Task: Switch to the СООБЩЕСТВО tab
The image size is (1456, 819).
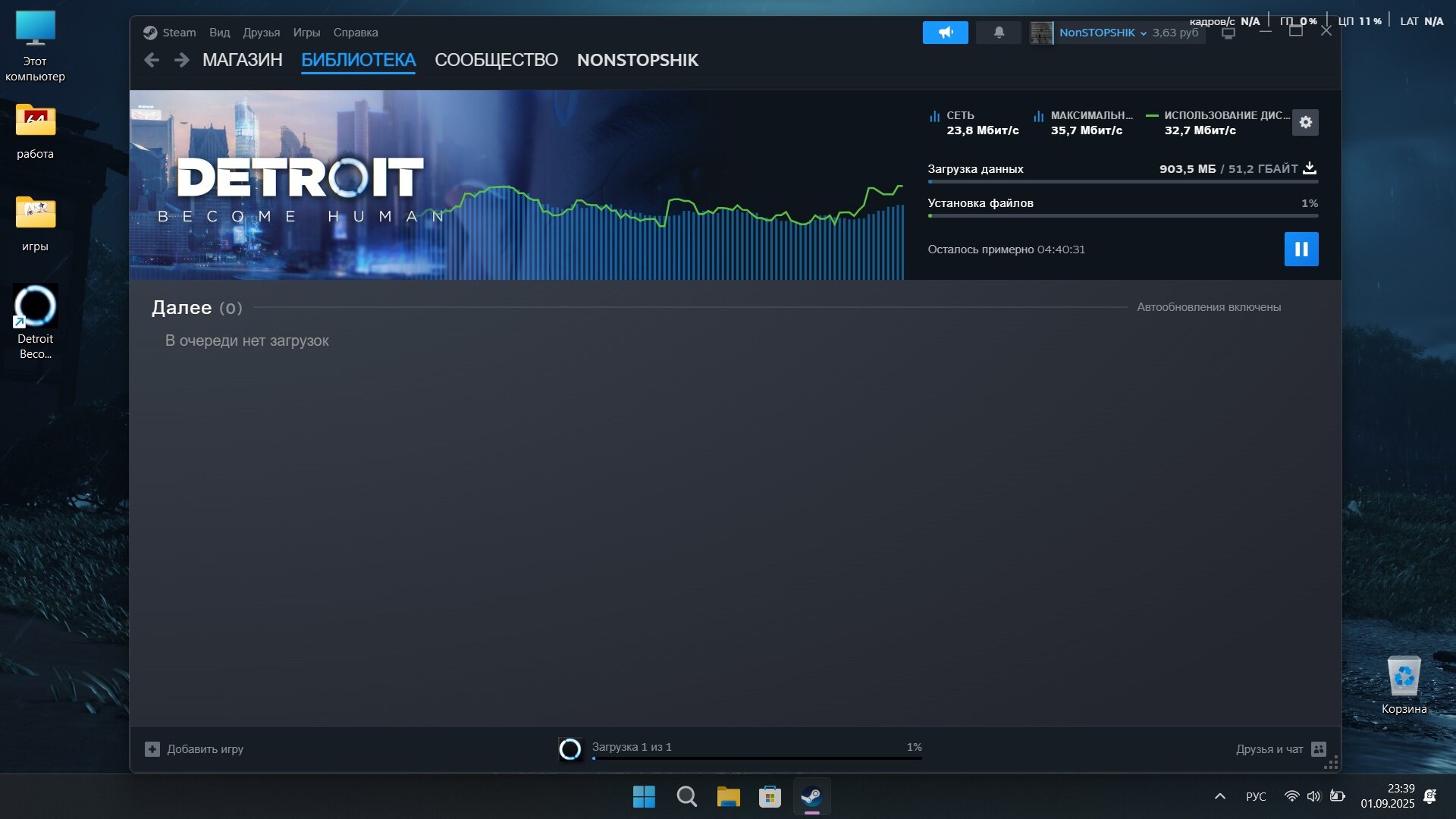Action: [x=496, y=60]
